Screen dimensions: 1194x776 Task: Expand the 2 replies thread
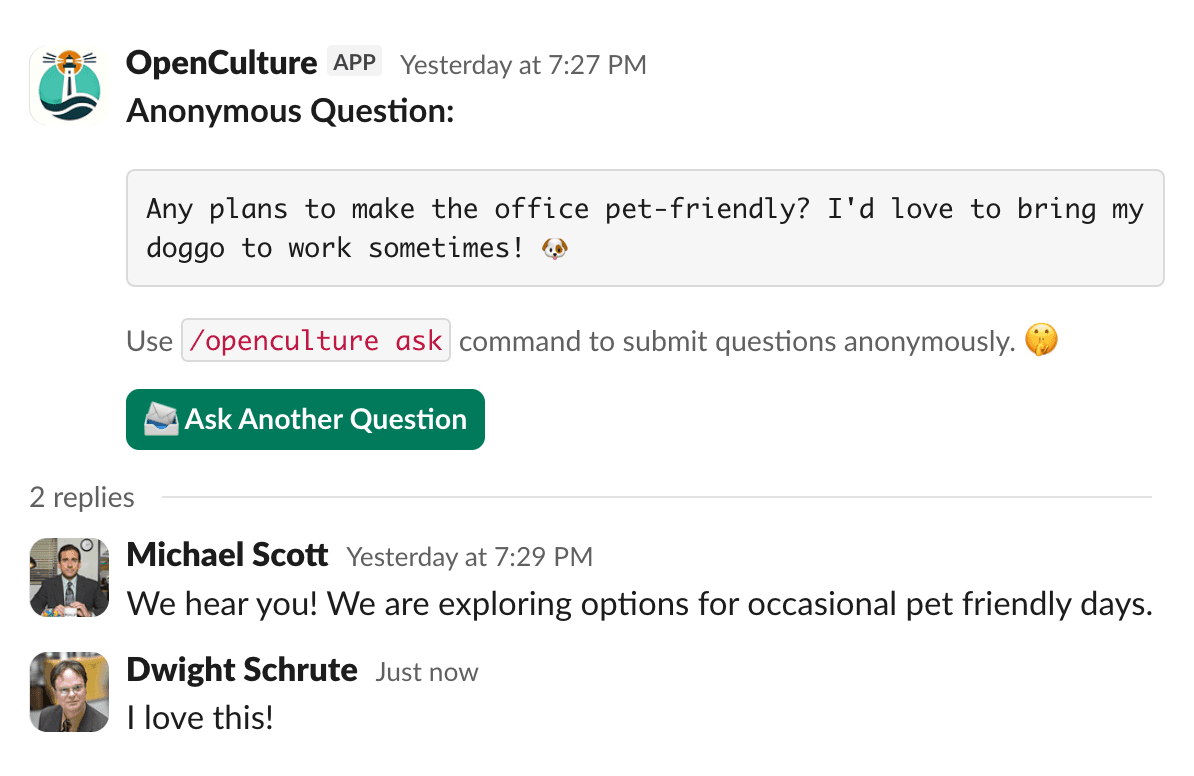81,497
